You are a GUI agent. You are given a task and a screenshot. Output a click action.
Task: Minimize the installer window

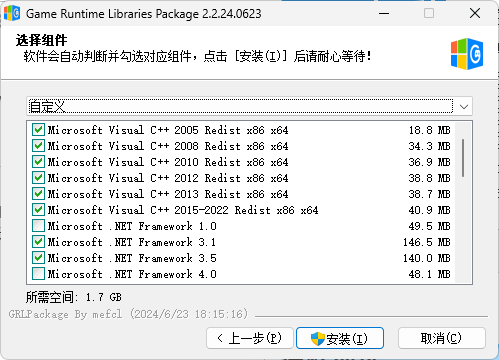(384, 14)
